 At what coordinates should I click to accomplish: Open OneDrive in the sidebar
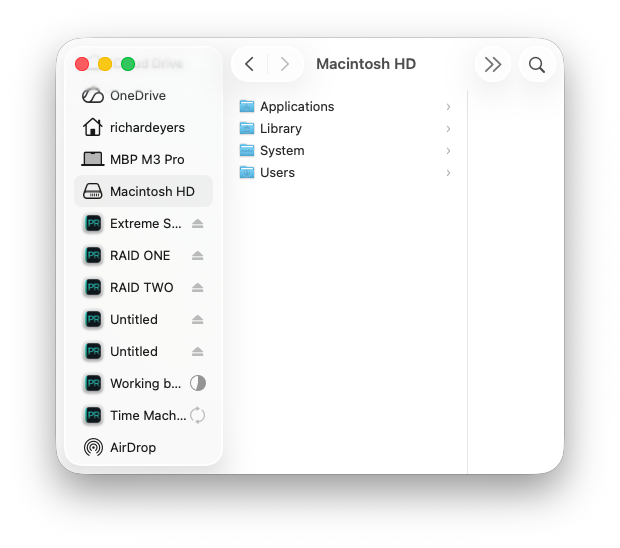143,96
